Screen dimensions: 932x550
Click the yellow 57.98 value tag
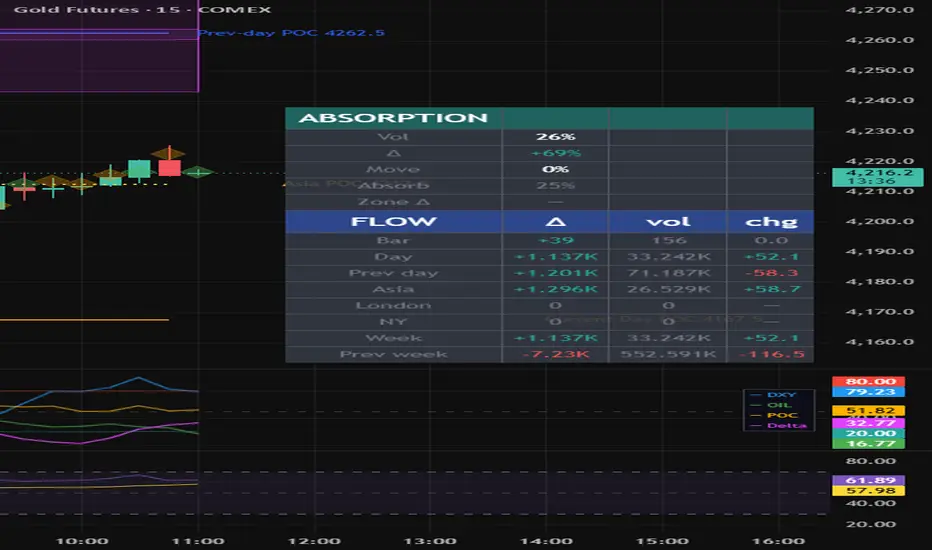tap(868, 491)
